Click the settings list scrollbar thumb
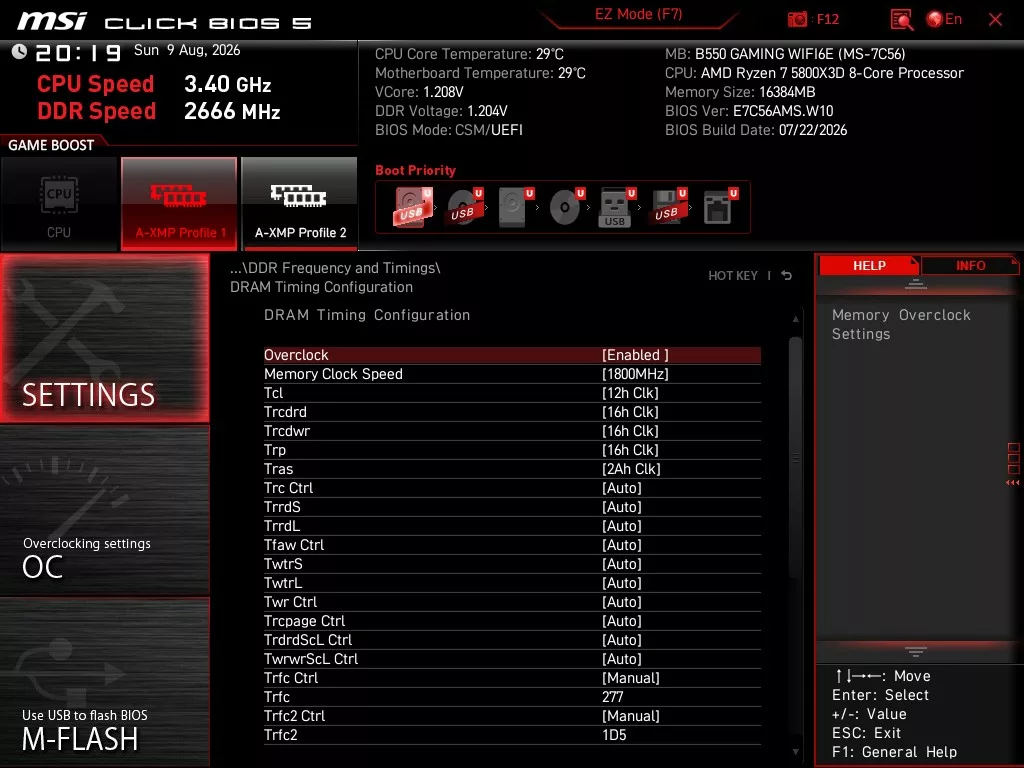1024x768 pixels. click(x=795, y=457)
